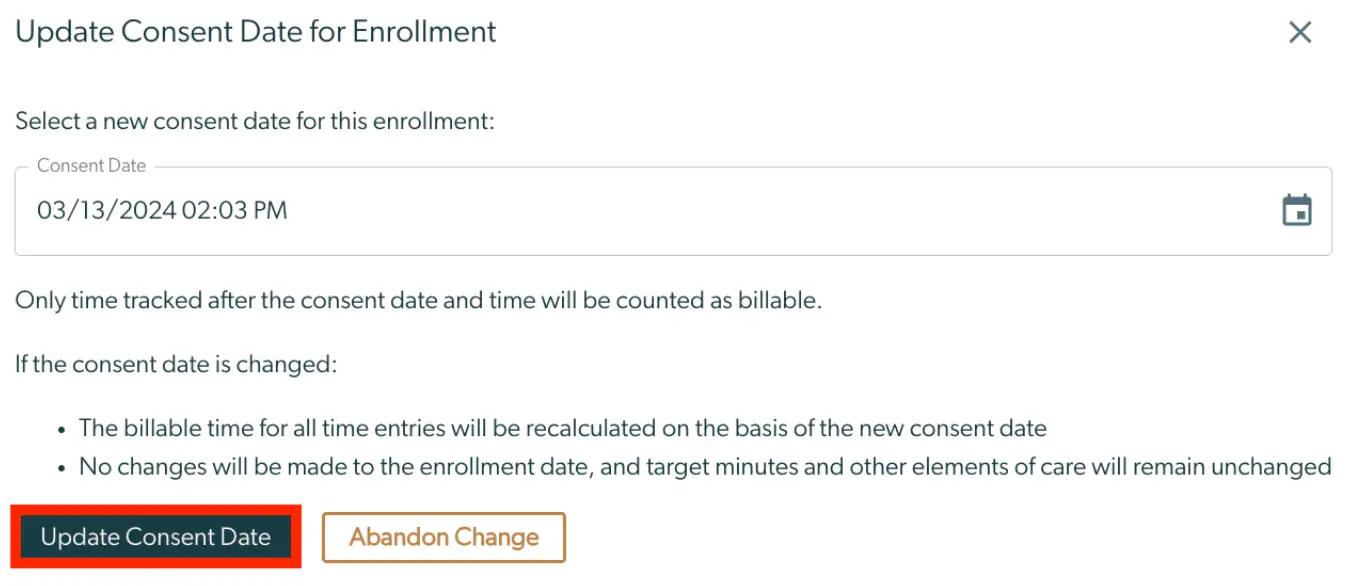Click the highlighted Update Consent Date button
This screenshot has height=586, width=1356.
[156, 536]
